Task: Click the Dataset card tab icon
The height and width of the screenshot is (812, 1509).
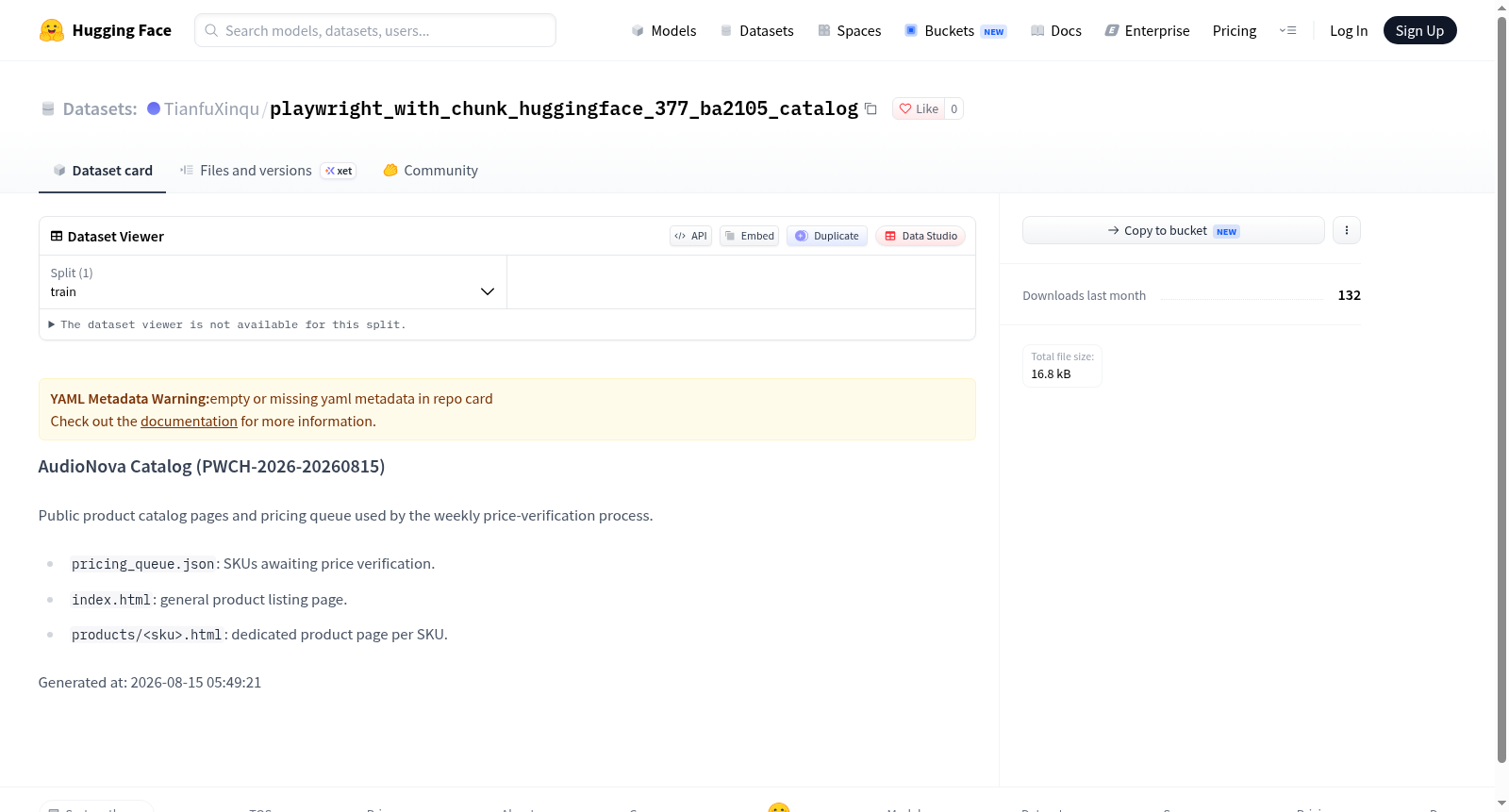Action: click(x=59, y=170)
